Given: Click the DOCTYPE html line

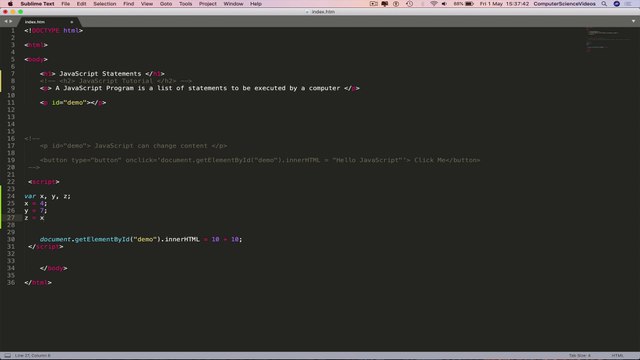Looking at the screenshot, I should click(53, 31).
